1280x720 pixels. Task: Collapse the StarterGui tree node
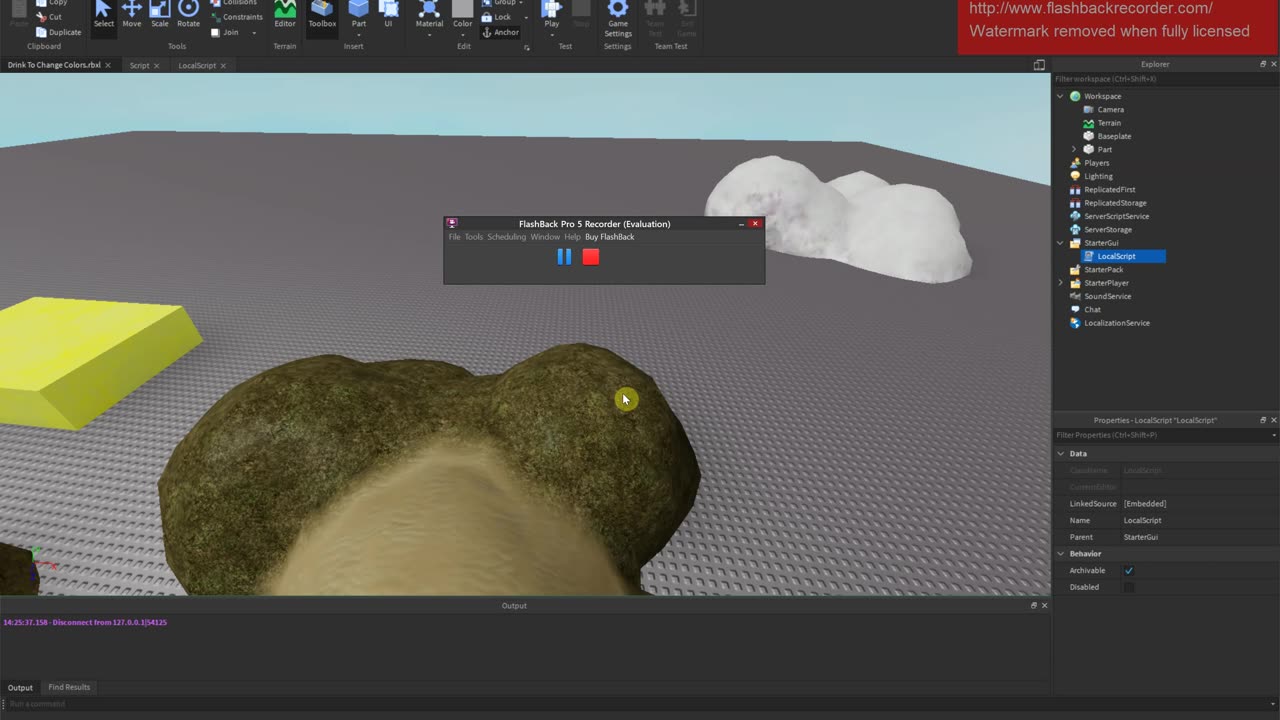(x=1061, y=243)
